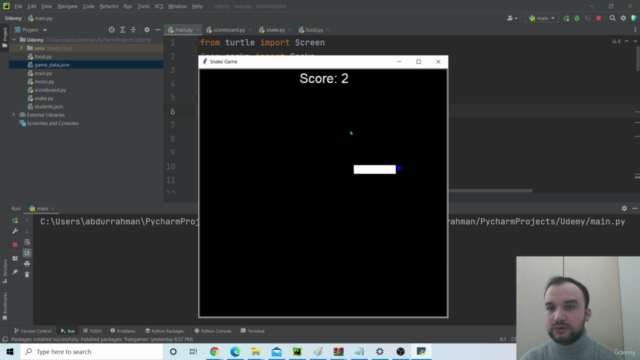Click the Expand All icon in Project panel
This screenshot has height=360, width=640.
pyautogui.click(x=122, y=30)
